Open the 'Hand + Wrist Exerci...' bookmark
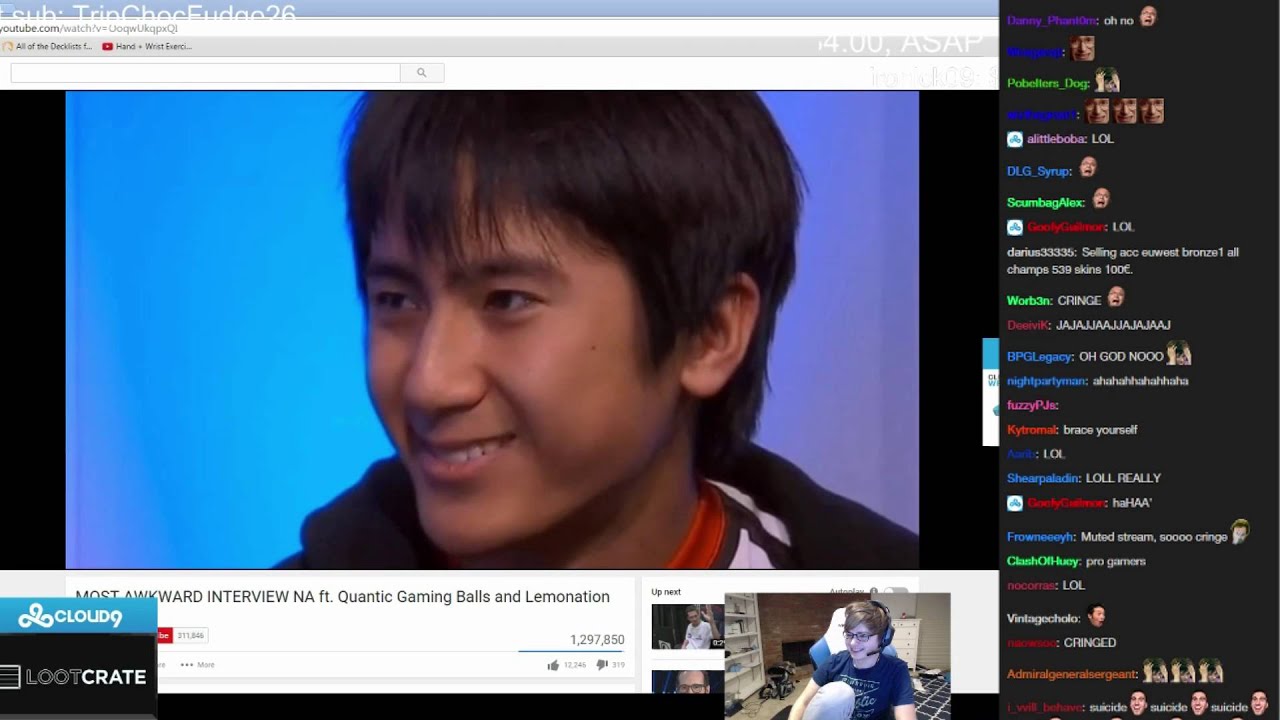The width and height of the screenshot is (1280, 720). pos(147,46)
